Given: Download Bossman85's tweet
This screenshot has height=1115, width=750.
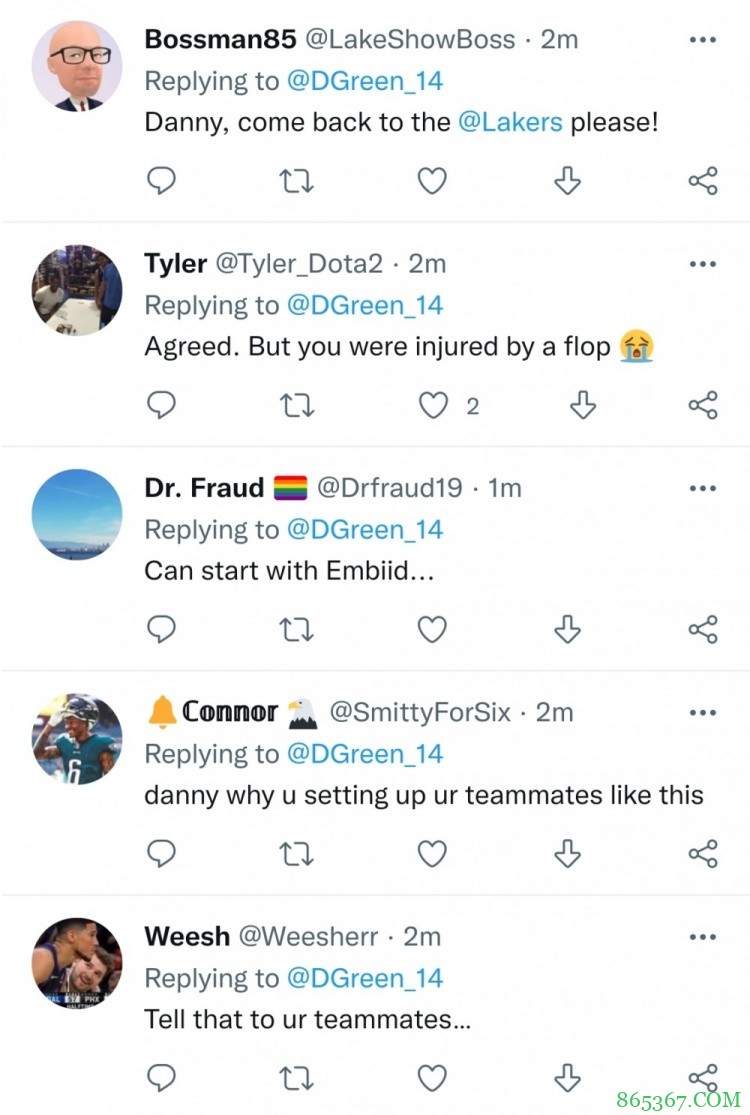Looking at the screenshot, I should tap(567, 181).
